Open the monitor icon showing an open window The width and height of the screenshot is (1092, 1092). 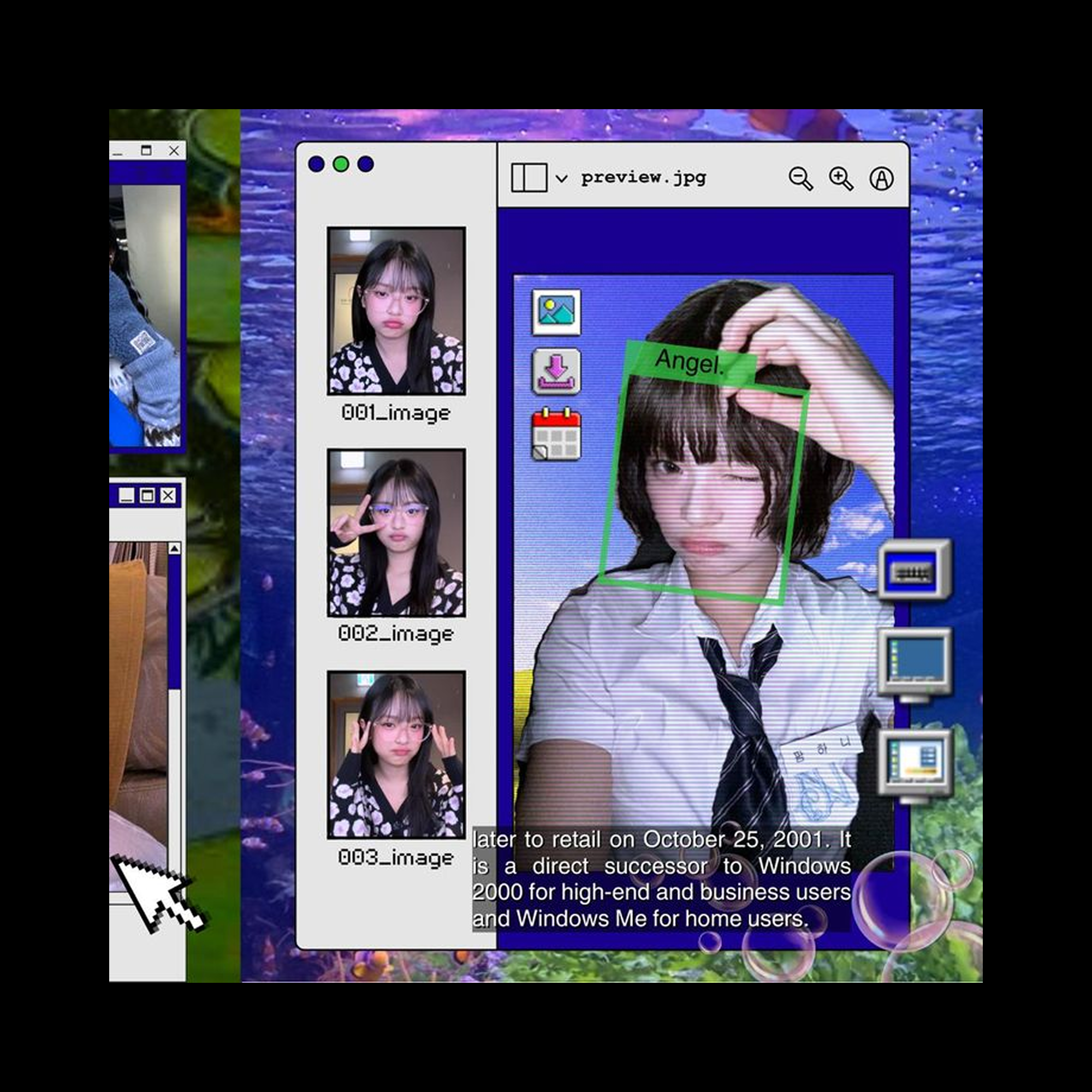(916, 766)
